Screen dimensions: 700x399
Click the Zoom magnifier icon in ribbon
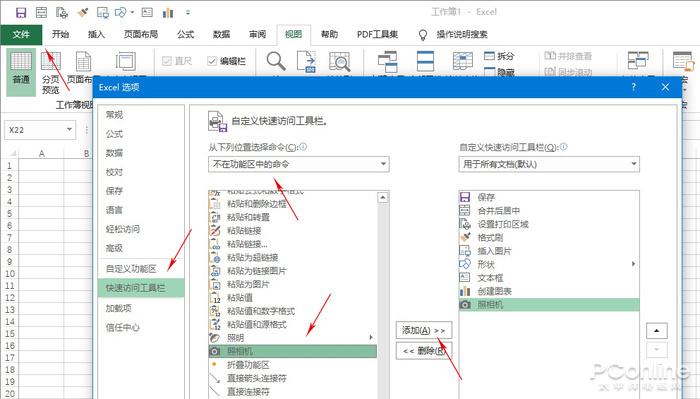pyautogui.click(x=275, y=61)
